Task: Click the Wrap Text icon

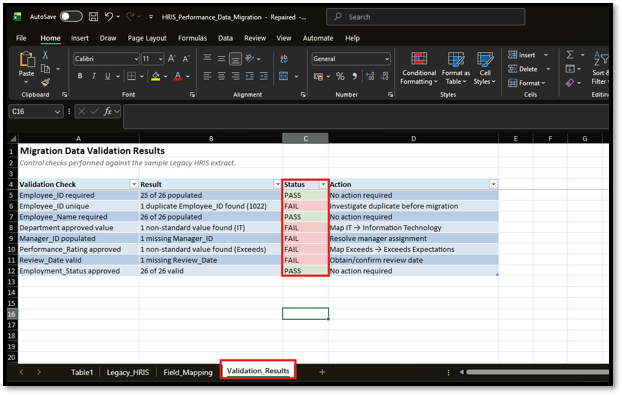Action: (284, 59)
